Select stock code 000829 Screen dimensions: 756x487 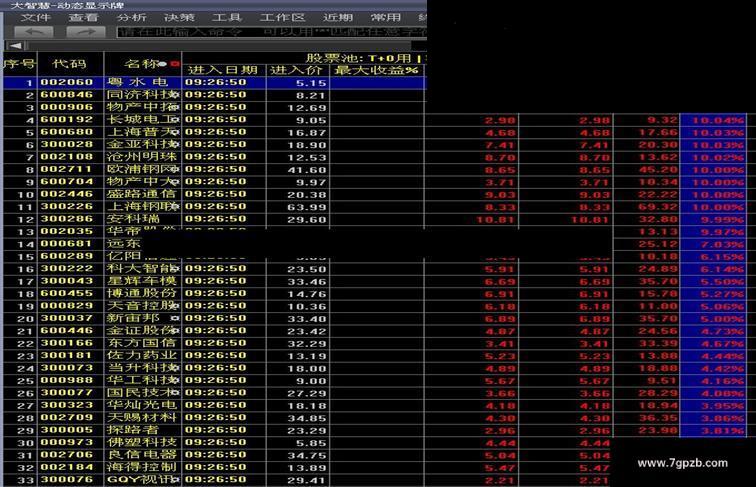(x=67, y=306)
